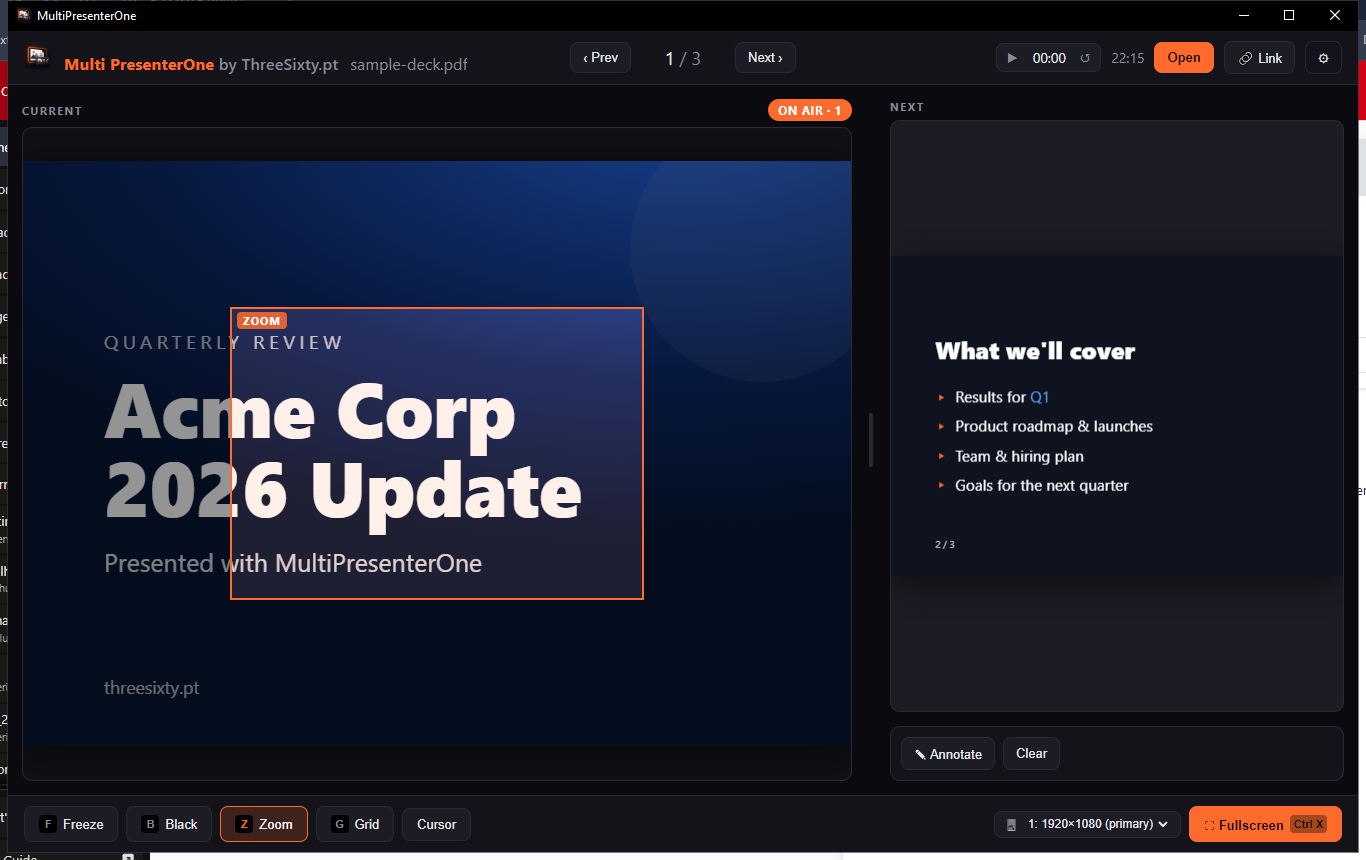The height and width of the screenshot is (860, 1366).
Task: Click the 'What we'll cover' heading in the Next preview
Action: [1035, 351]
